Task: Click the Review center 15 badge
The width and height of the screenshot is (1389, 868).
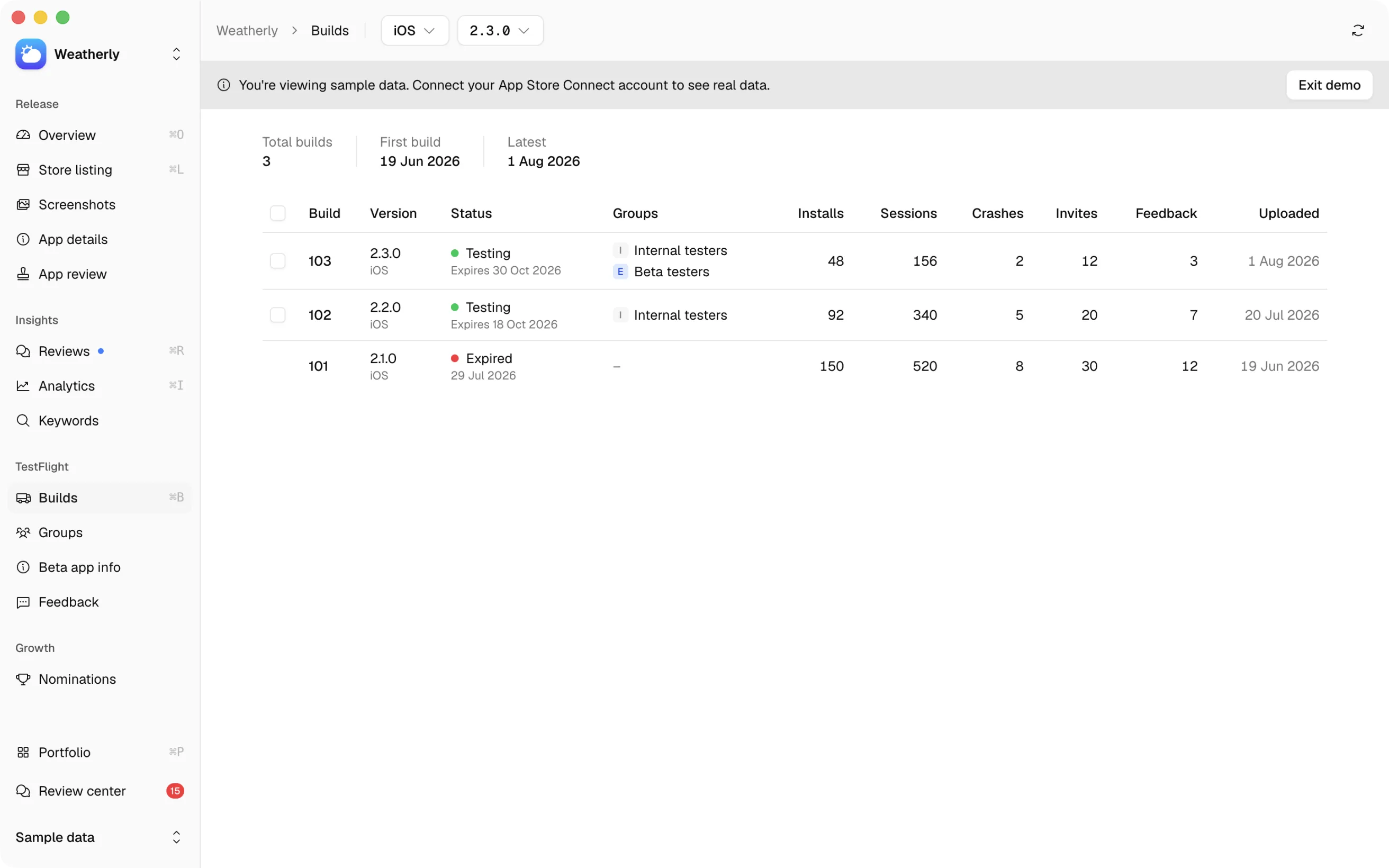Action: [x=175, y=791]
